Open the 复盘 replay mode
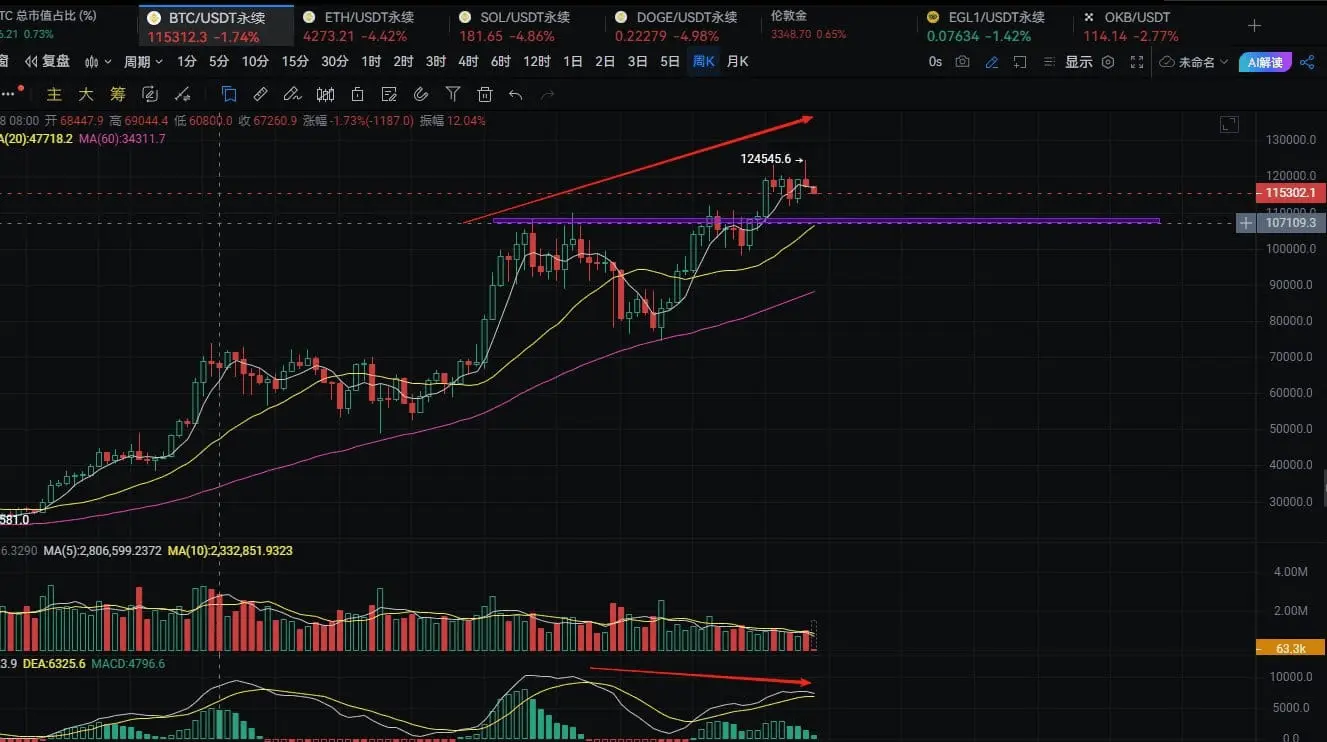The height and width of the screenshot is (742, 1327). [47, 61]
